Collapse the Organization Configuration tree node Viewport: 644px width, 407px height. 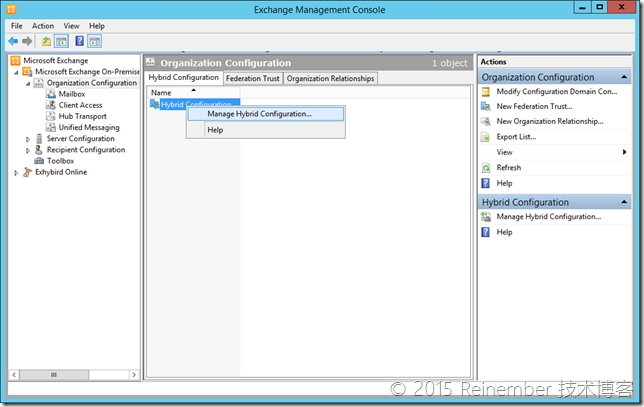pyautogui.click(x=28, y=83)
